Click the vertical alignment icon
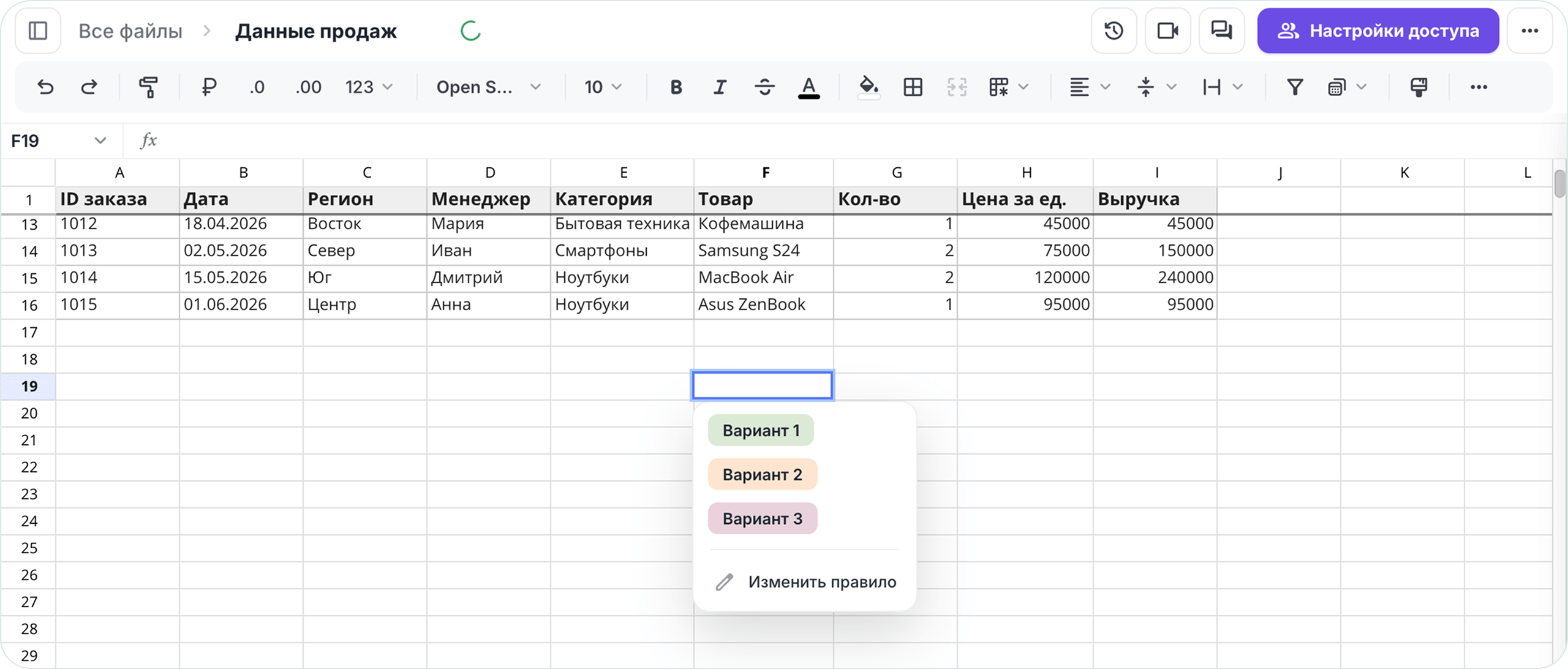The height and width of the screenshot is (669, 1568). (1145, 87)
